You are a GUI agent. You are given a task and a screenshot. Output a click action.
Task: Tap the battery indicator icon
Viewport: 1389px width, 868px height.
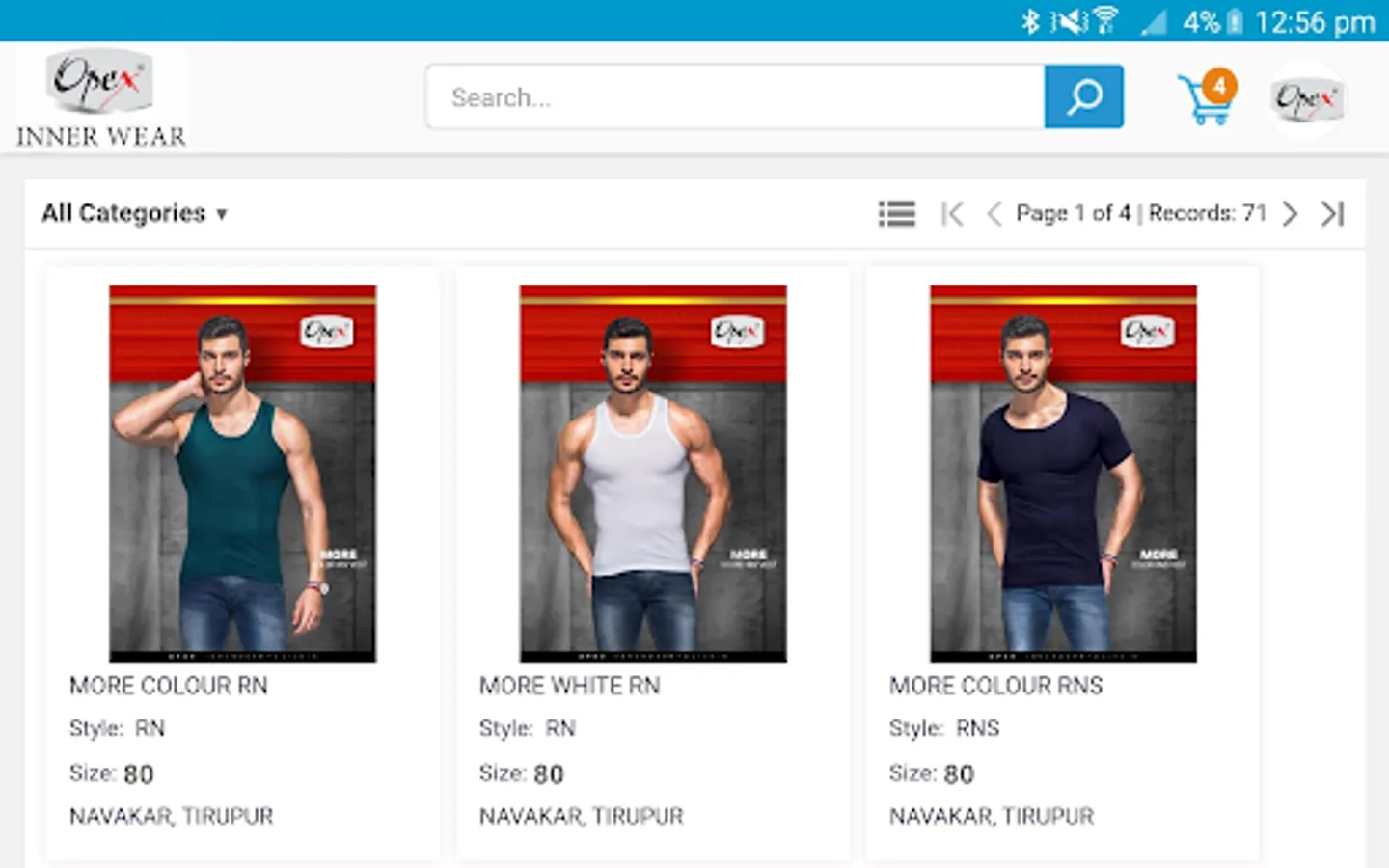1234,21
